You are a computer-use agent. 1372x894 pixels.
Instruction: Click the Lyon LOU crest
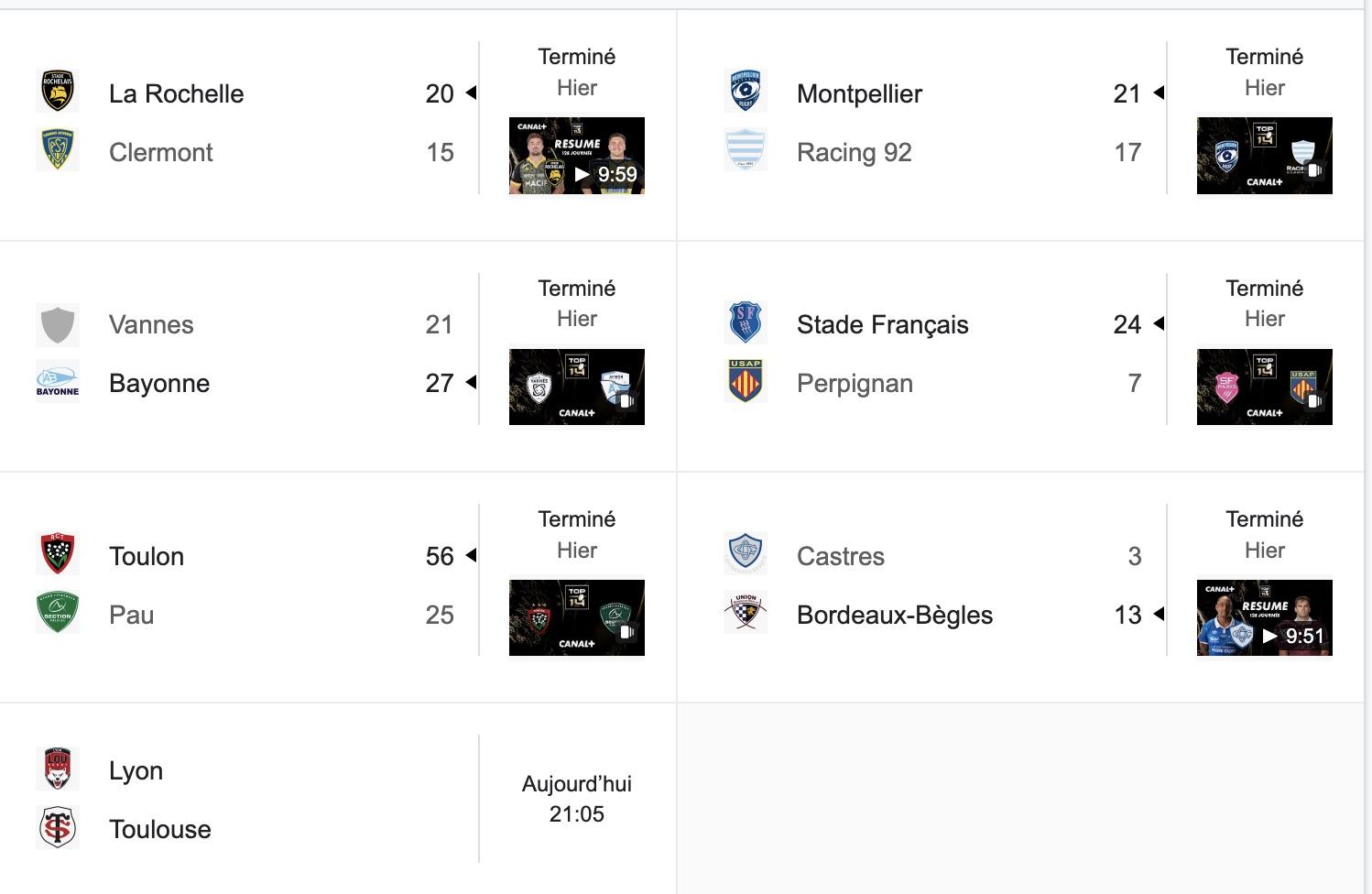(58, 769)
